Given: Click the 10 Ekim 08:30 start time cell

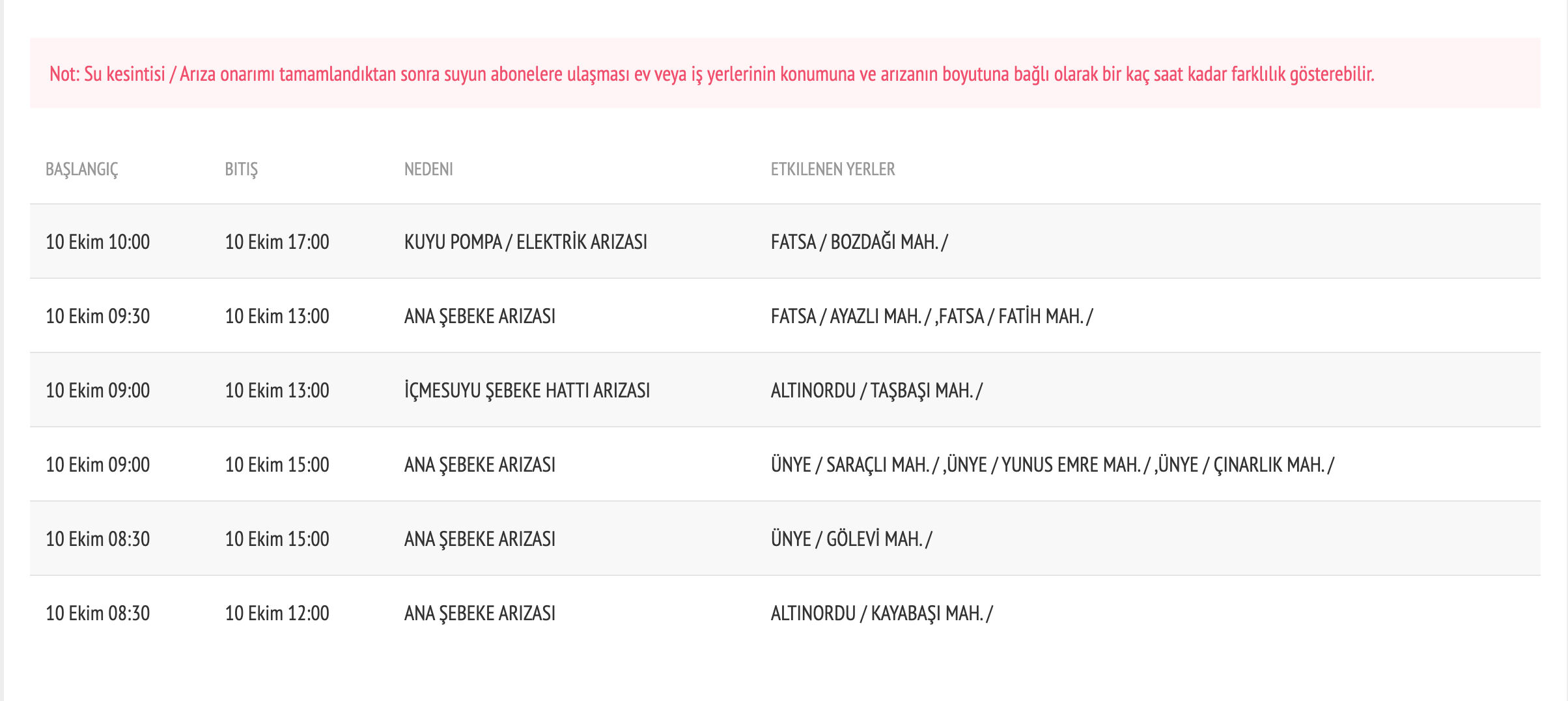Looking at the screenshot, I should point(98,539).
